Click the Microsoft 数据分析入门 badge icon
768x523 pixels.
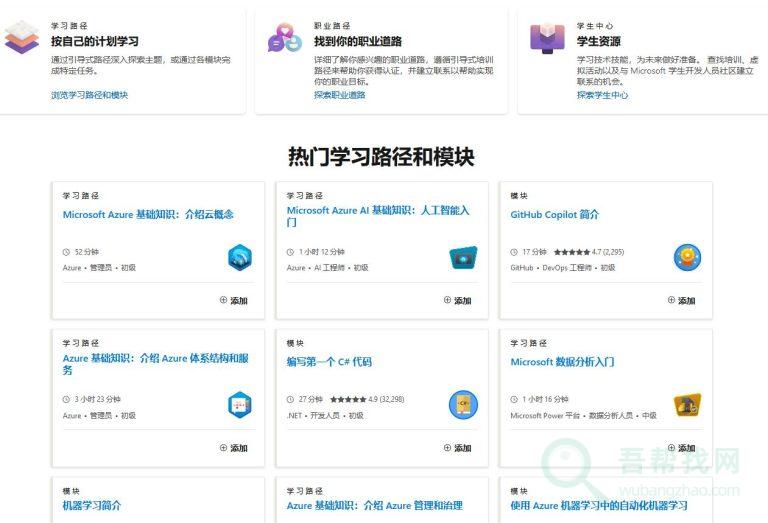687,405
